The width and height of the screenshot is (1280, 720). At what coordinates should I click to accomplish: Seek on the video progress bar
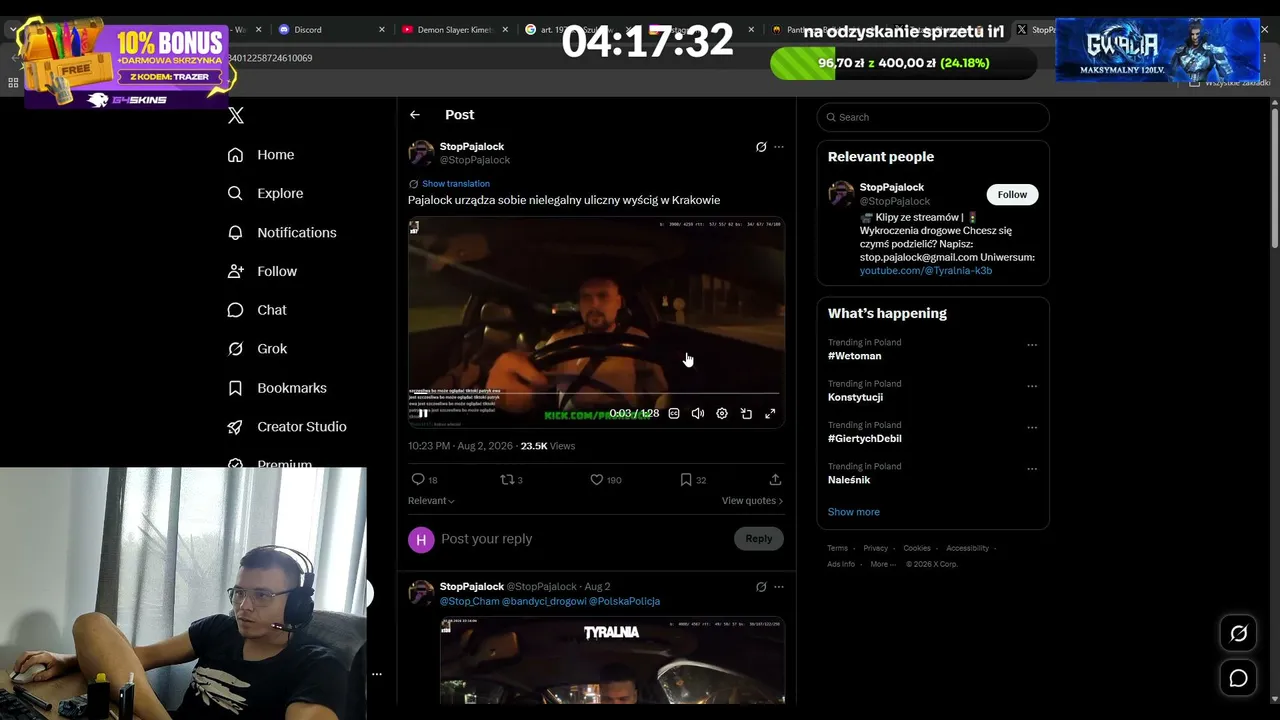(596, 395)
